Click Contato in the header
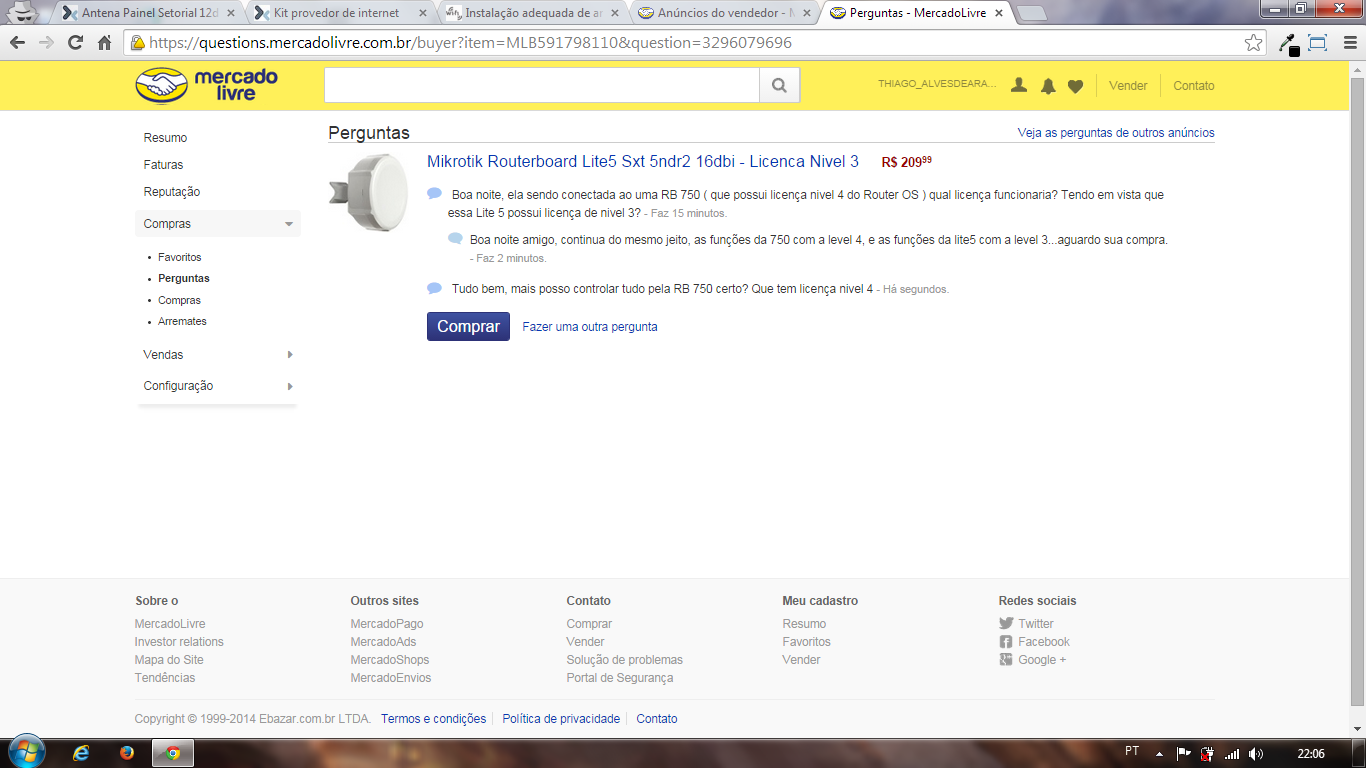 (x=1194, y=86)
